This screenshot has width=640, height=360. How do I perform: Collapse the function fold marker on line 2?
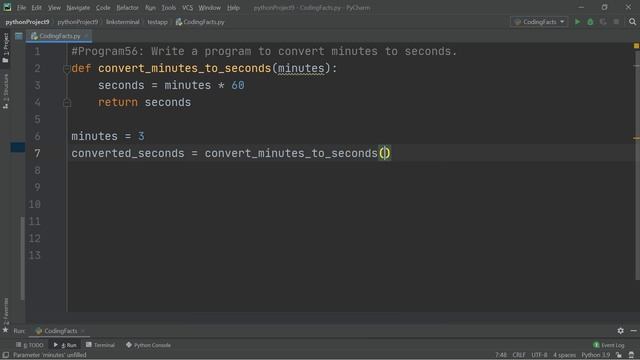(67, 69)
